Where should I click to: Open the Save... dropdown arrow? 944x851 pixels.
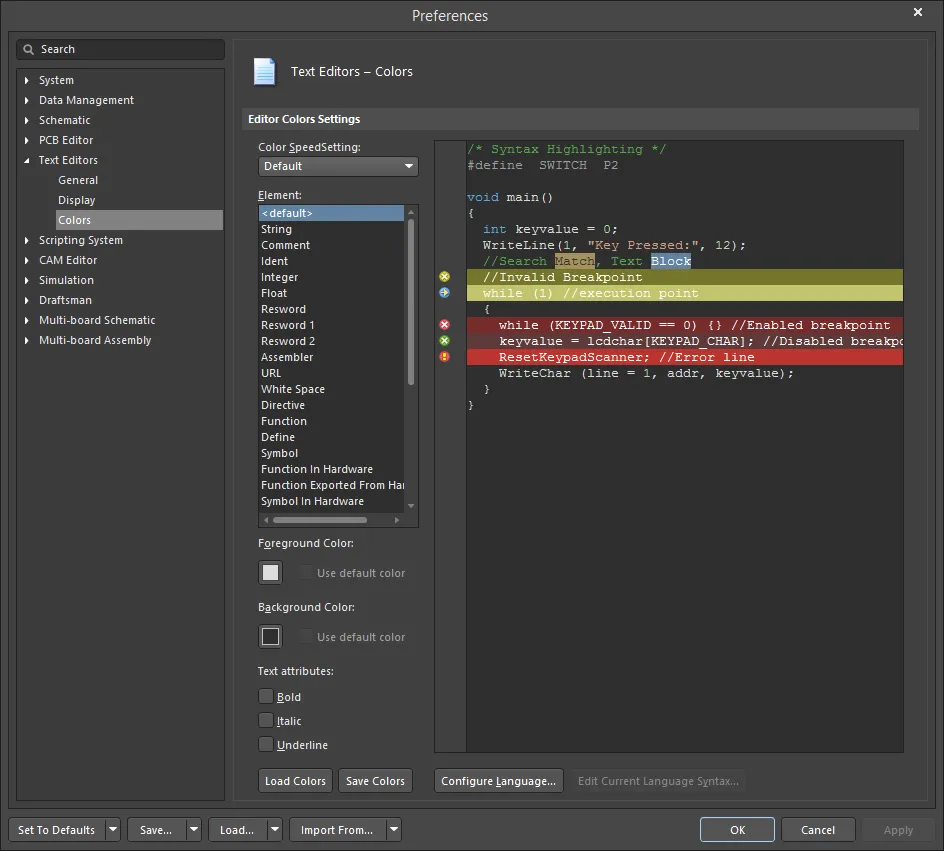(x=194, y=829)
